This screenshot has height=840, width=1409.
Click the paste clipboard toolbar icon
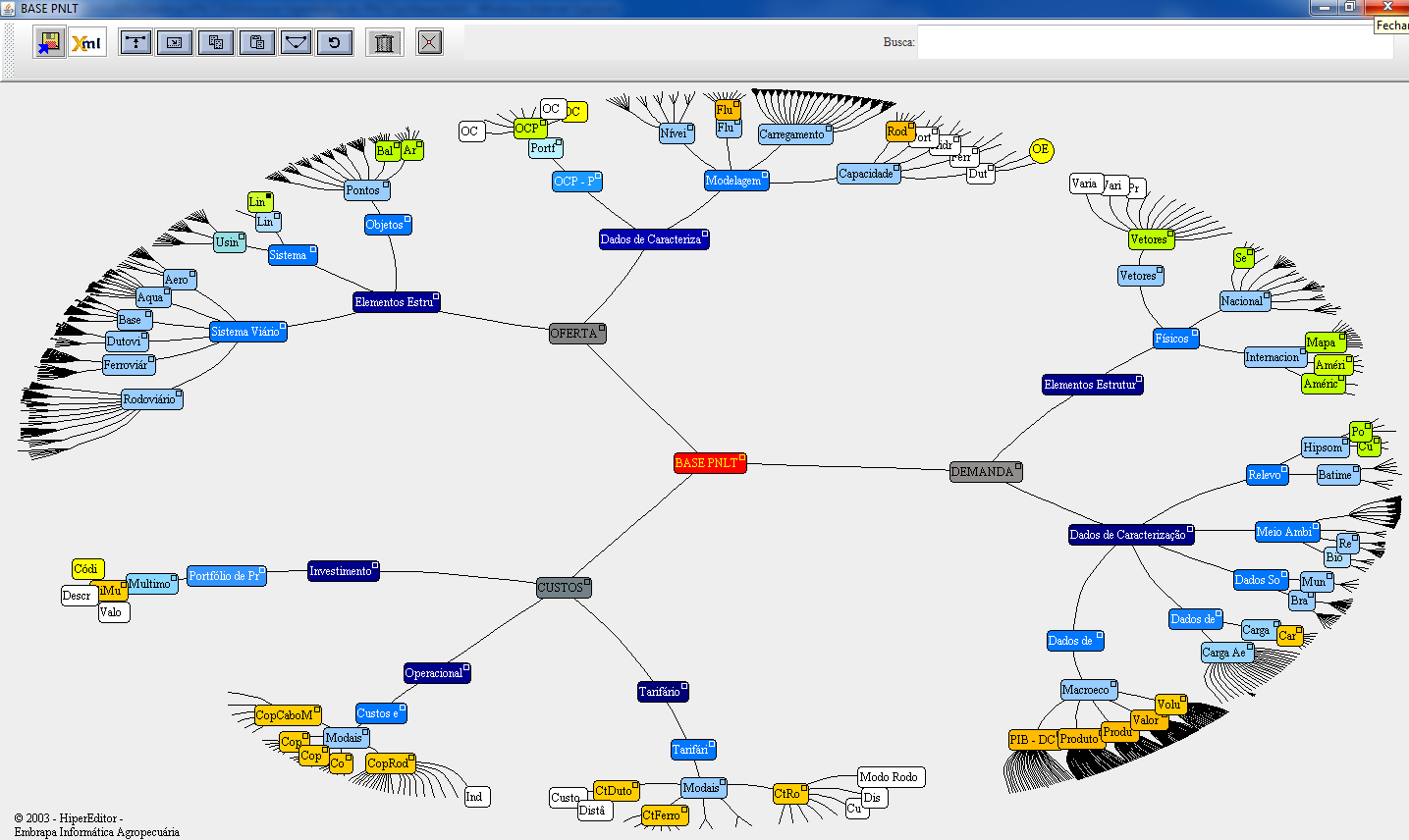coord(256,42)
